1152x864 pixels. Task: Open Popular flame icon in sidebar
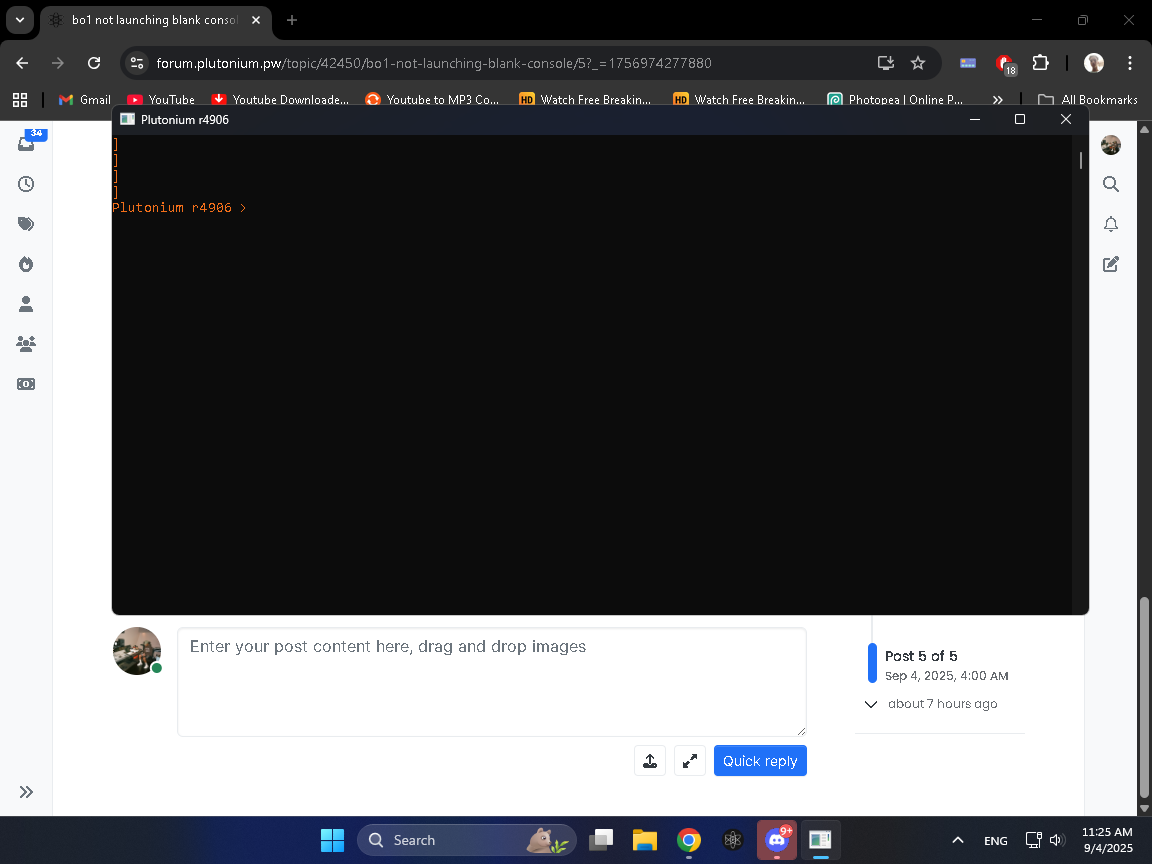click(x=26, y=264)
